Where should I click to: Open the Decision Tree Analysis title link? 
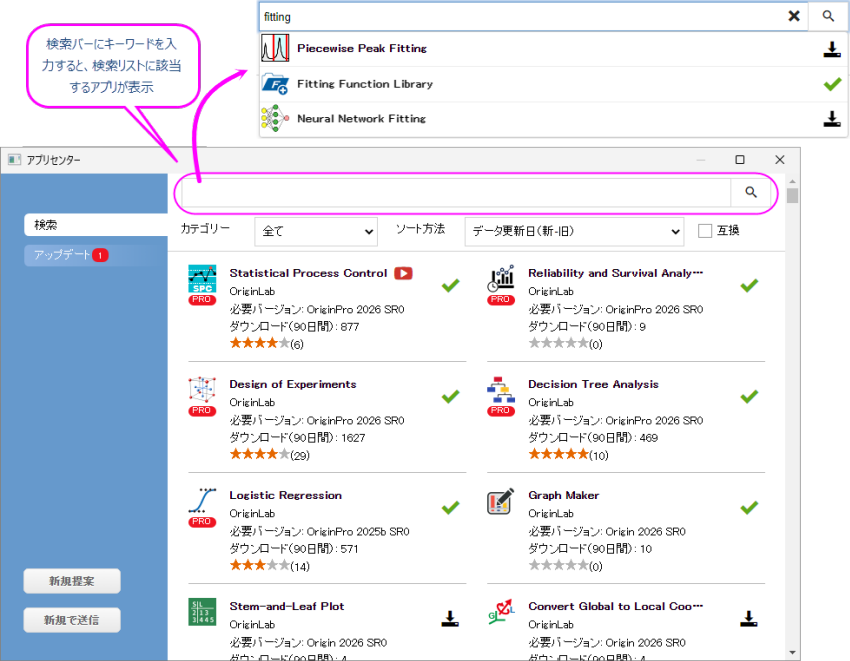[x=594, y=384]
